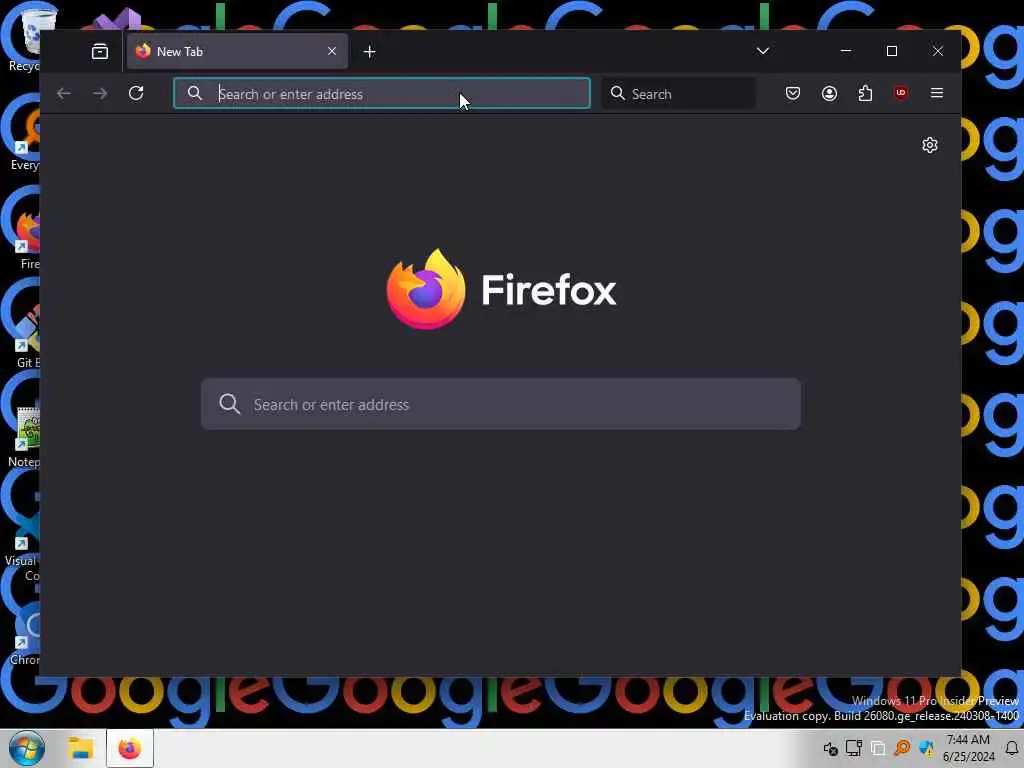
Task: Go forward one page arrow
Action: tap(100, 93)
